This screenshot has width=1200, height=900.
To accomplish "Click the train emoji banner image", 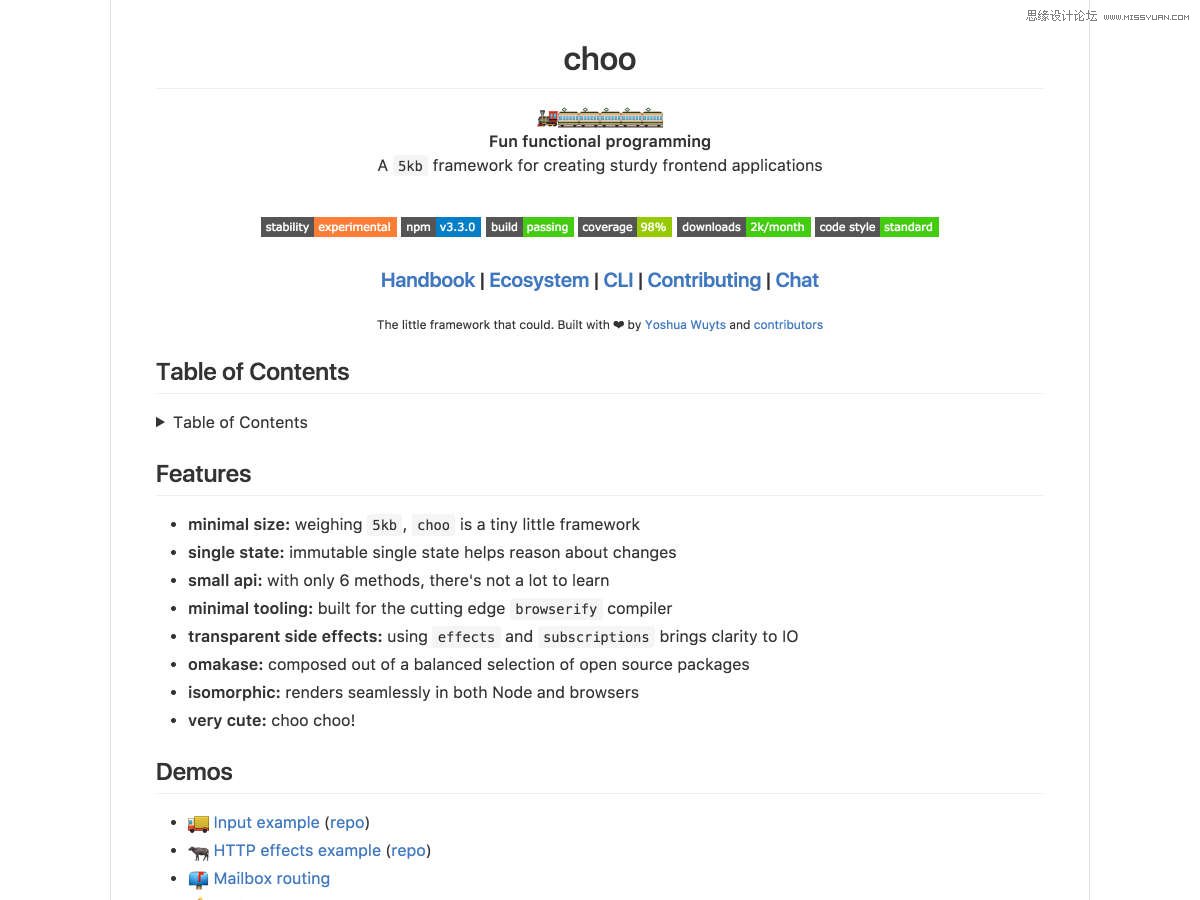I will tap(600, 117).
